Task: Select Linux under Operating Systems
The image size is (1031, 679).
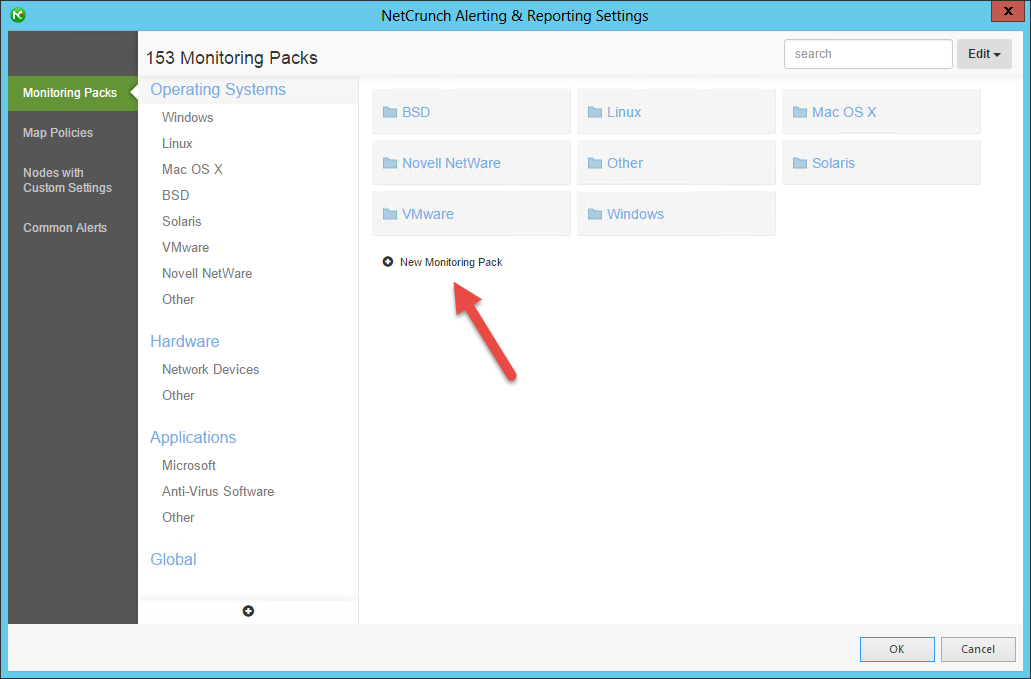Action: [178, 143]
